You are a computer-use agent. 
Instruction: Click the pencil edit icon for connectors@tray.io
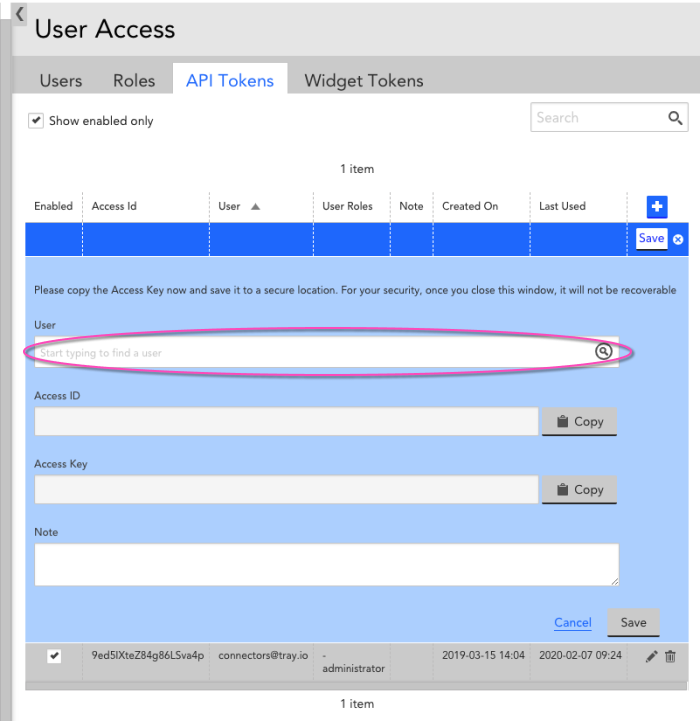(x=652, y=657)
